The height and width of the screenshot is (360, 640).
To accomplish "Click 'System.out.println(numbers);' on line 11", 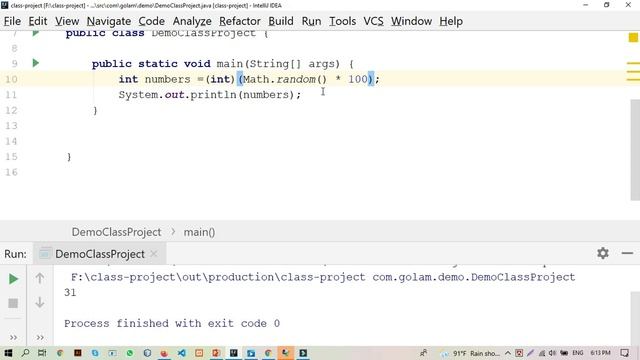I will pyautogui.click(x=210, y=95).
